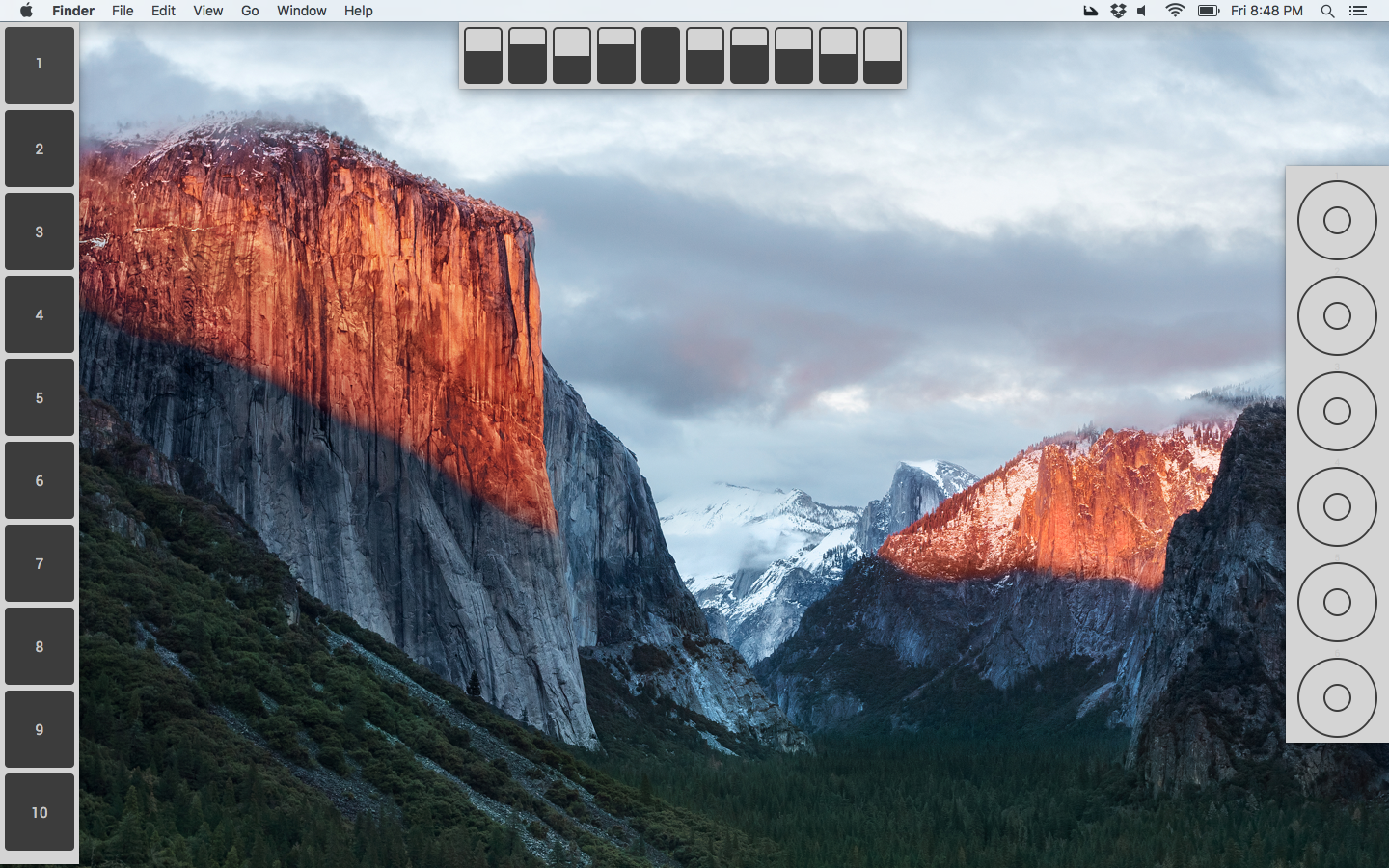Screen dimensions: 1389x868
Task: Click the black wedge-shaped icon left of the Dropbox icon
Action: coord(1090,11)
